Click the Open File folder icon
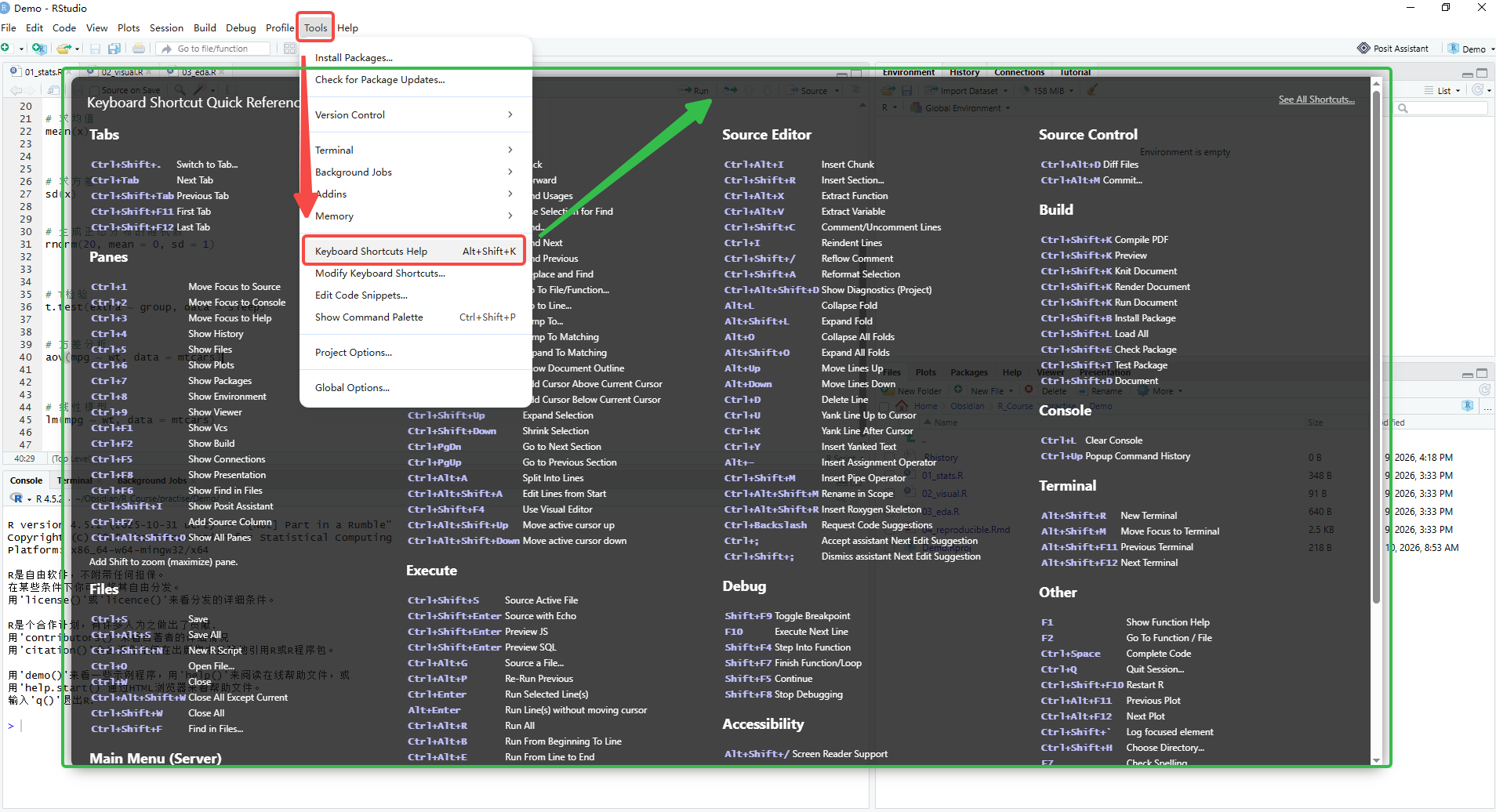This screenshot has height=812, width=1496. tap(65, 49)
